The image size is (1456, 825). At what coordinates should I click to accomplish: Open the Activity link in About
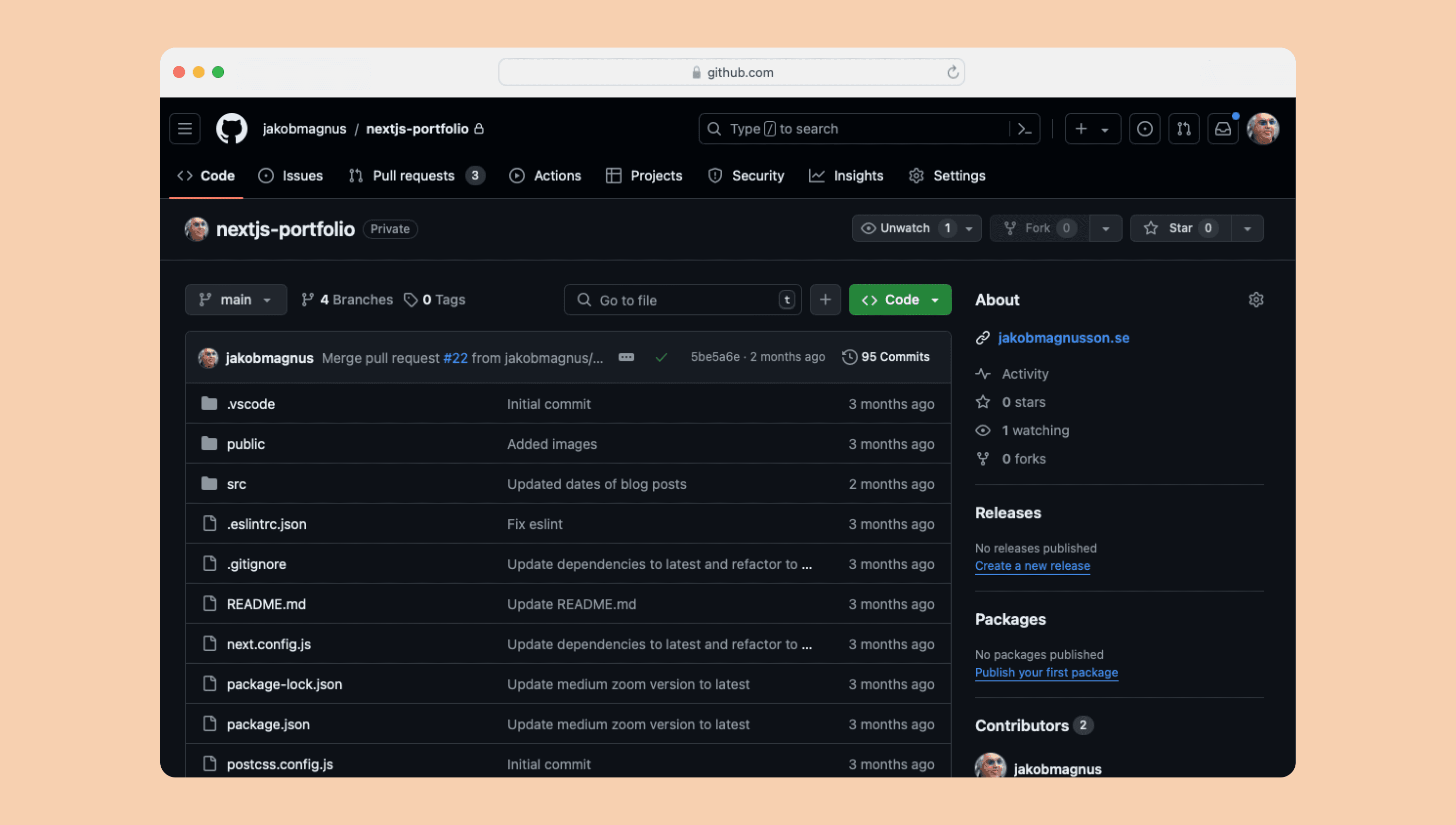click(x=1025, y=374)
